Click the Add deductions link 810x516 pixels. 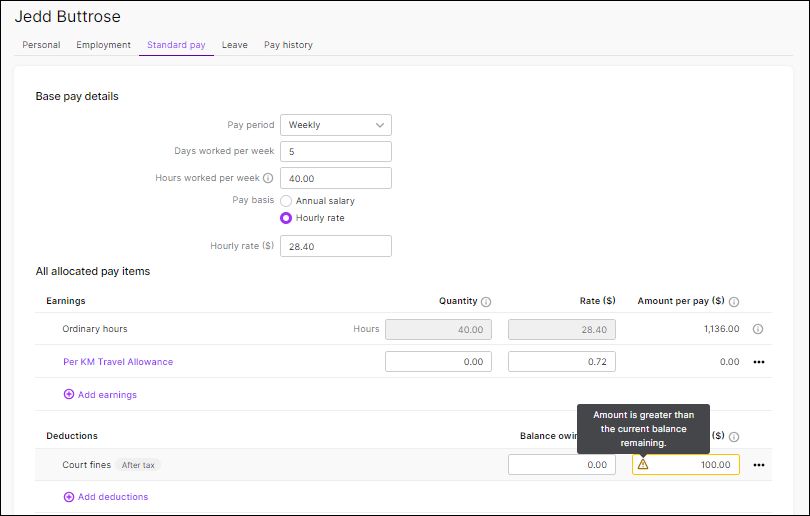click(x=112, y=497)
